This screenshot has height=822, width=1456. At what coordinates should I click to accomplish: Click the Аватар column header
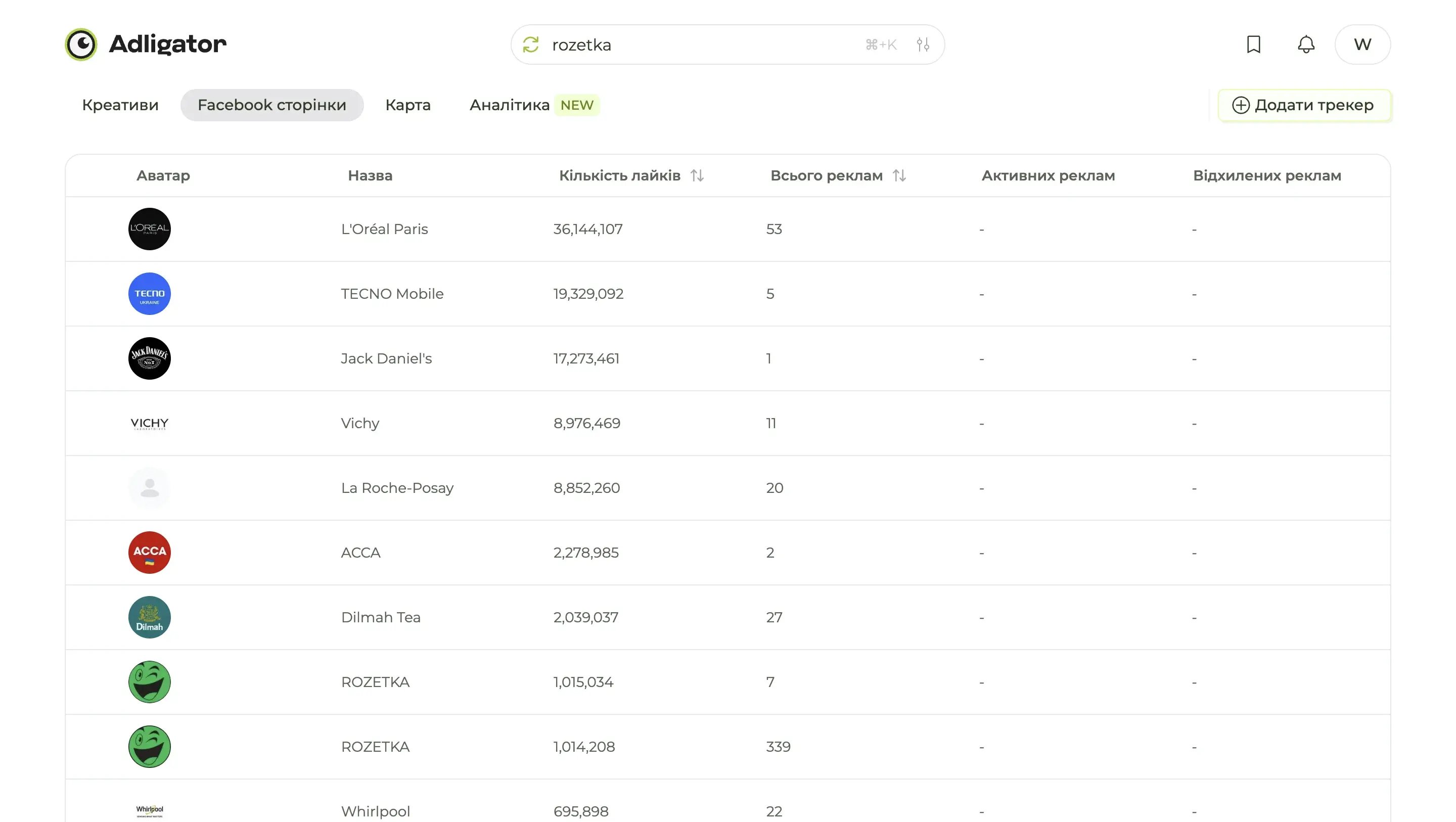pyautogui.click(x=163, y=175)
